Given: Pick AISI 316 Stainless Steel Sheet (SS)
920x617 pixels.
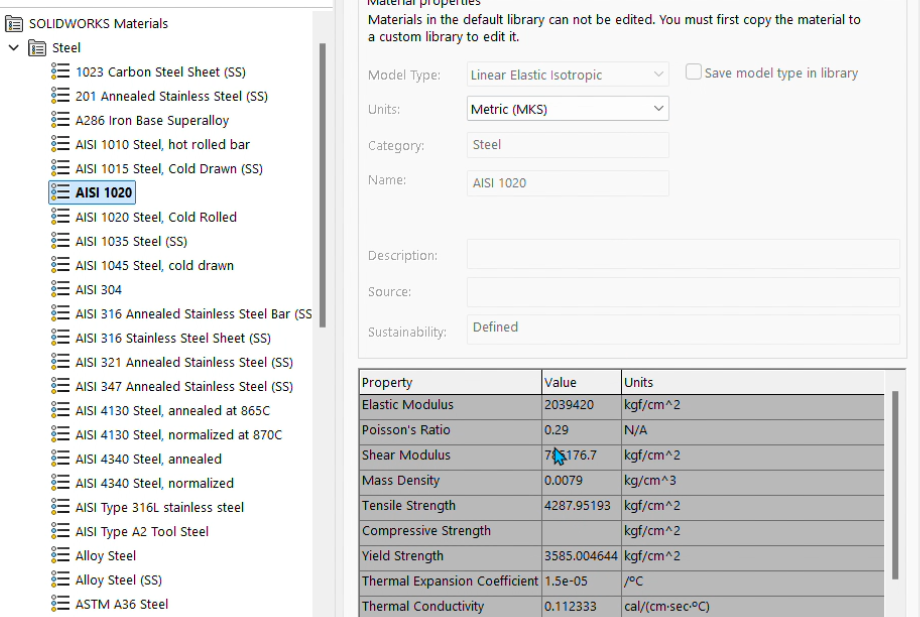Looking at the screenshot, I should [x=173, y=338].
